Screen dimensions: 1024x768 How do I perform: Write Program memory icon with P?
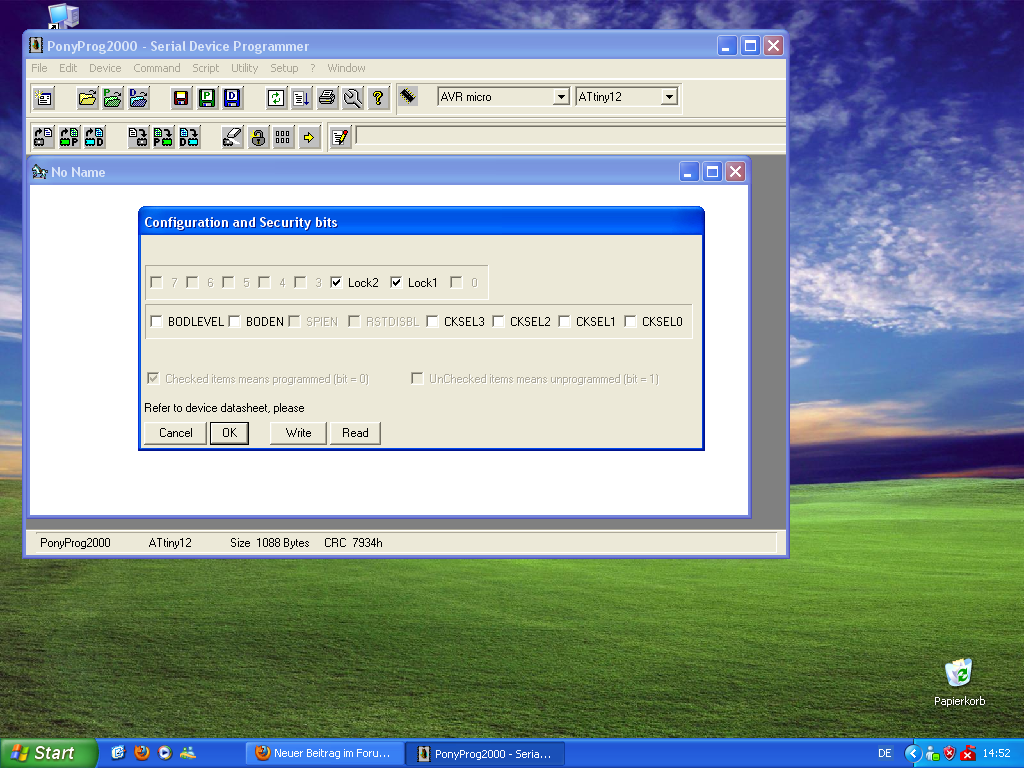tap(163, 137)
